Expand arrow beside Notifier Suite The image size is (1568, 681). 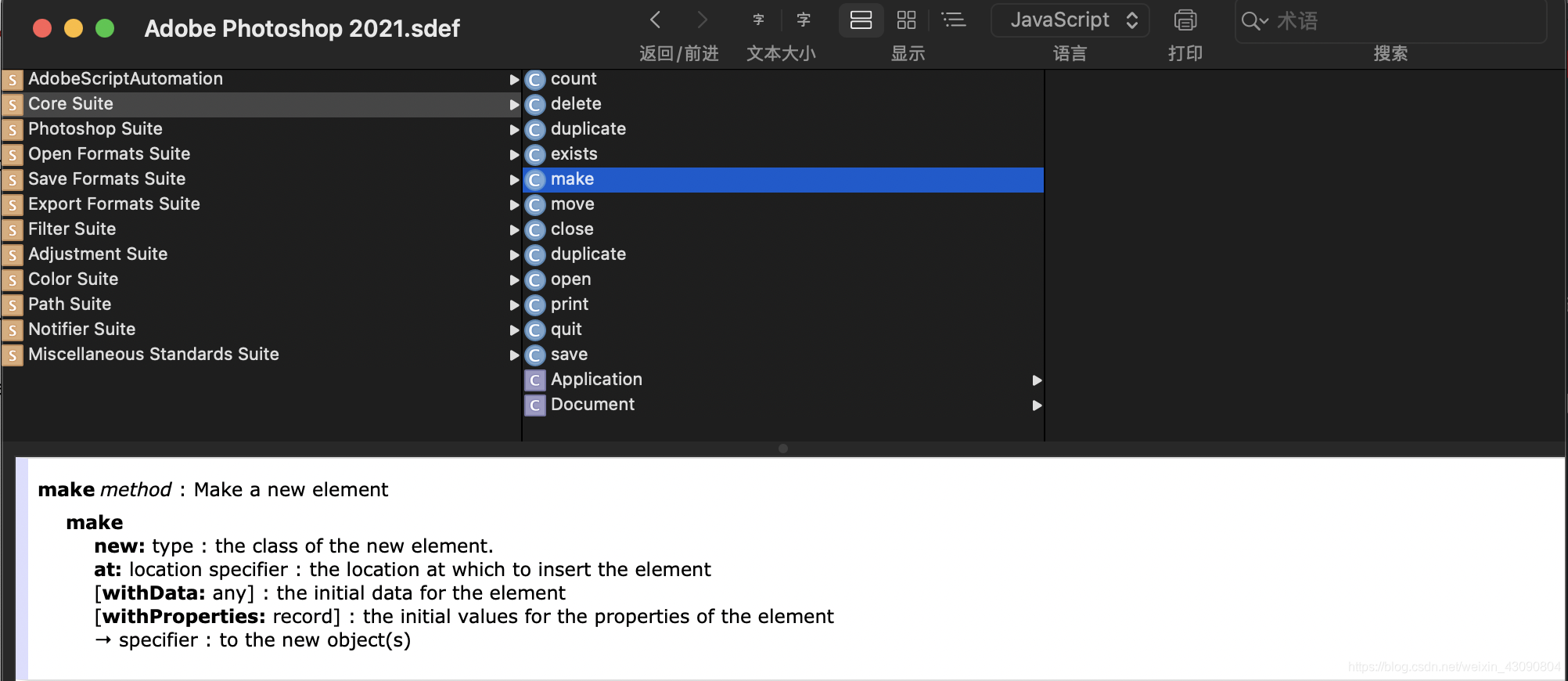pos(514,330)
